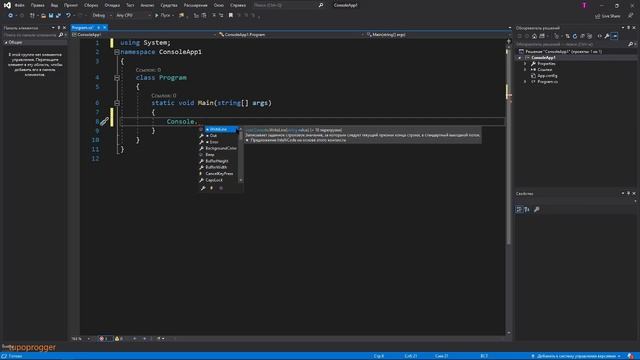Collapse the ConsoleApp1 project node
This screenshot has width=640, height=360.
click(x=520, y=58)
